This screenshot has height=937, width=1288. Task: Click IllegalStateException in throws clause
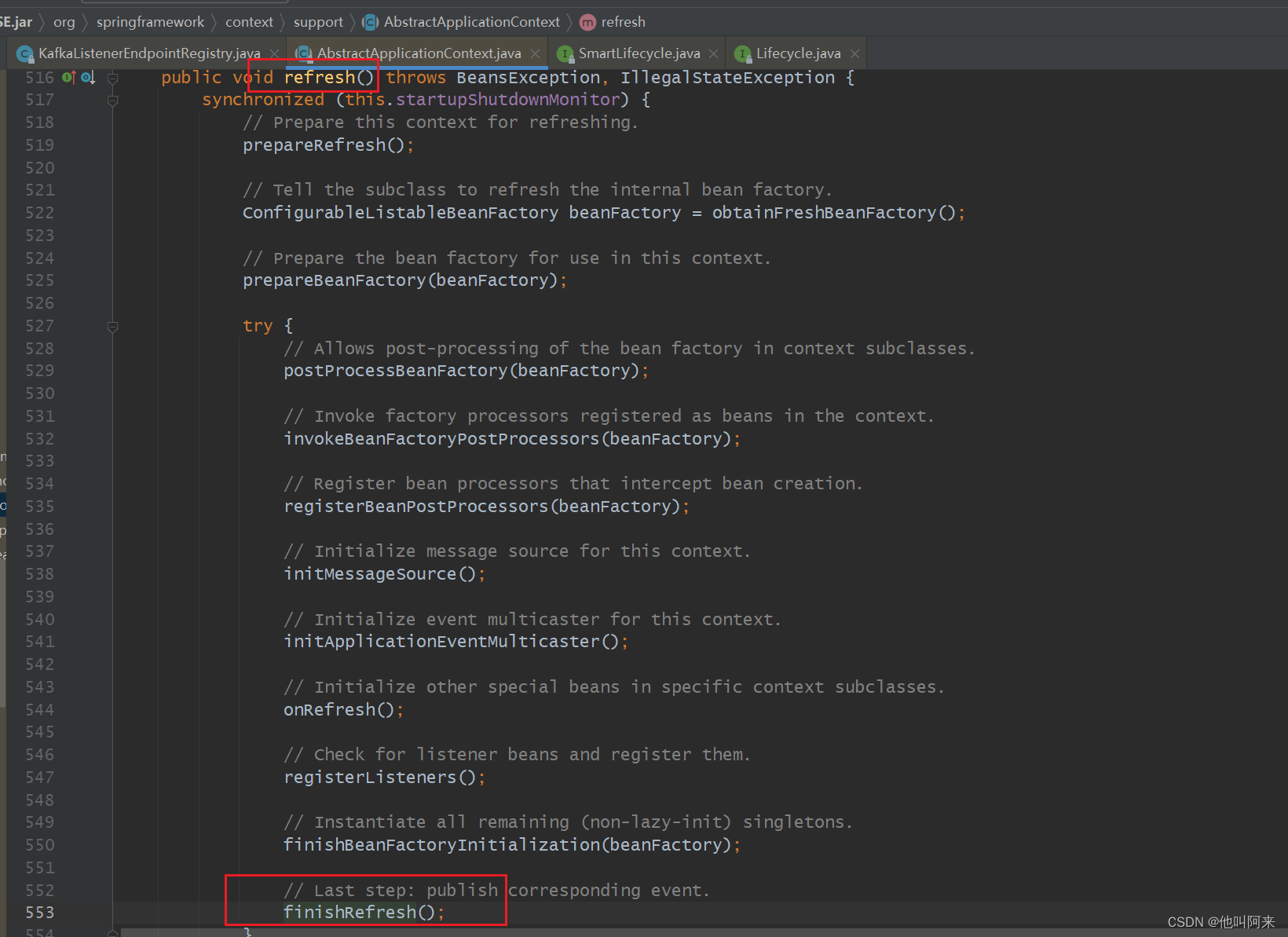[727, 77]
